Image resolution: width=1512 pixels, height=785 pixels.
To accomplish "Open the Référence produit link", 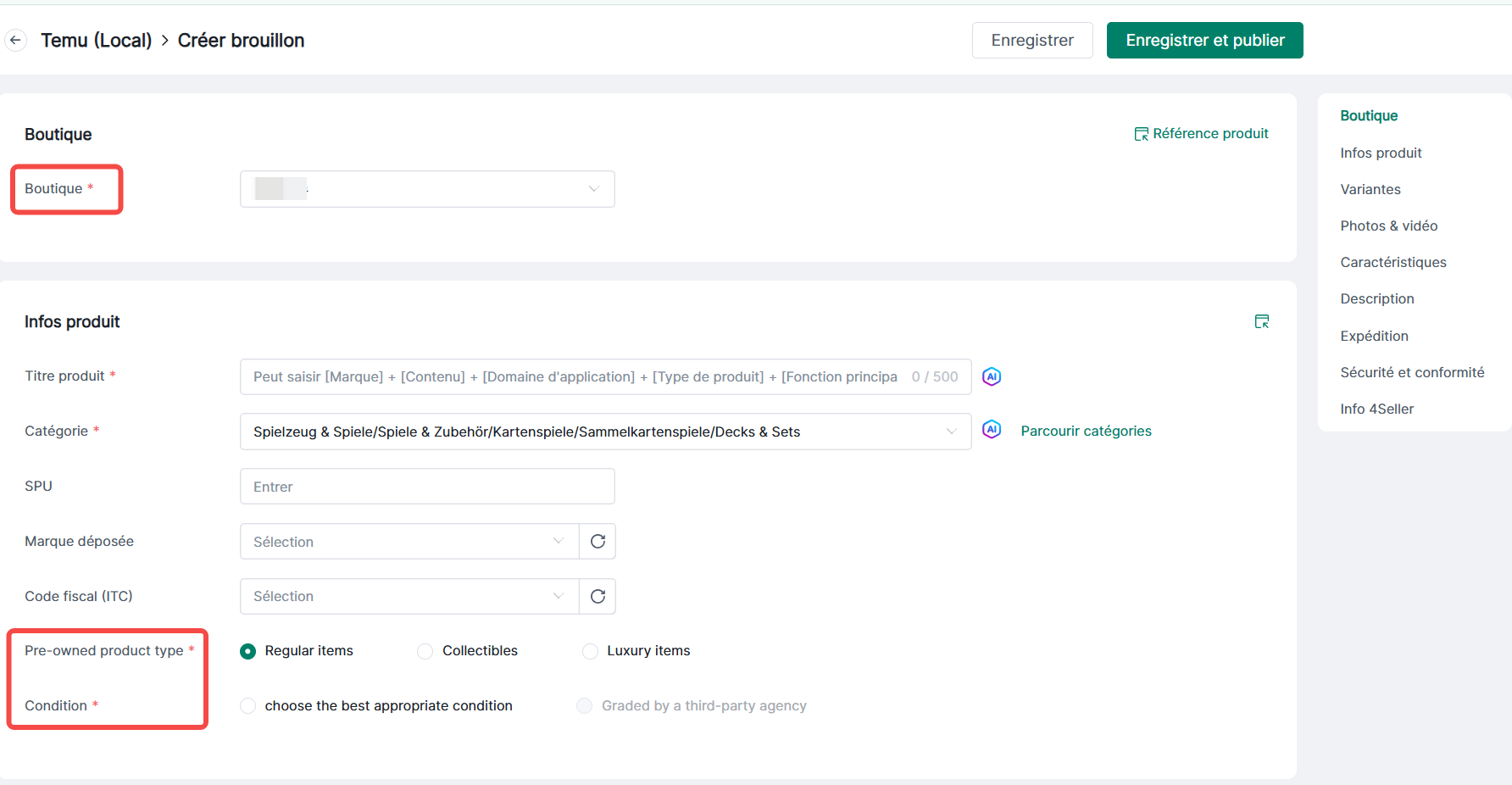I will [x=1201, y=133].
